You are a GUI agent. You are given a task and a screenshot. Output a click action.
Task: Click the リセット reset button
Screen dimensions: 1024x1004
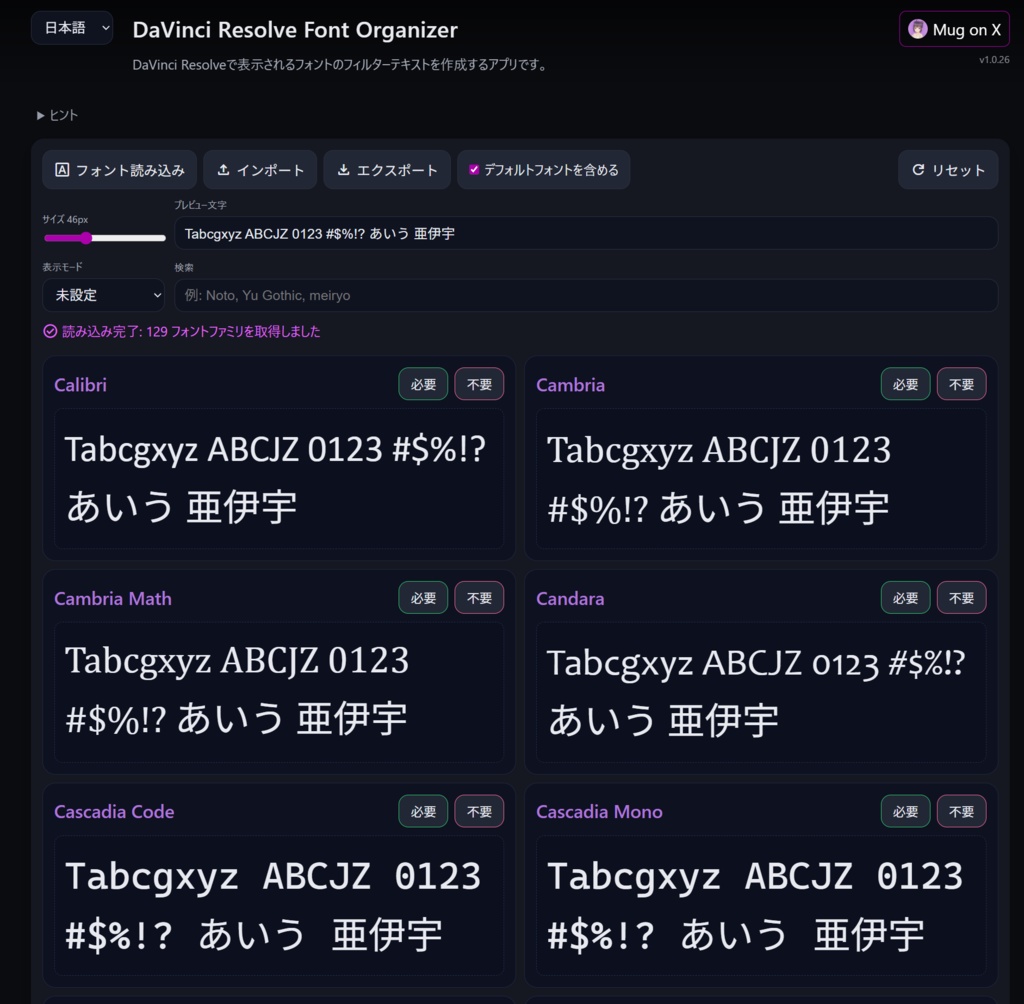point(948,170)
